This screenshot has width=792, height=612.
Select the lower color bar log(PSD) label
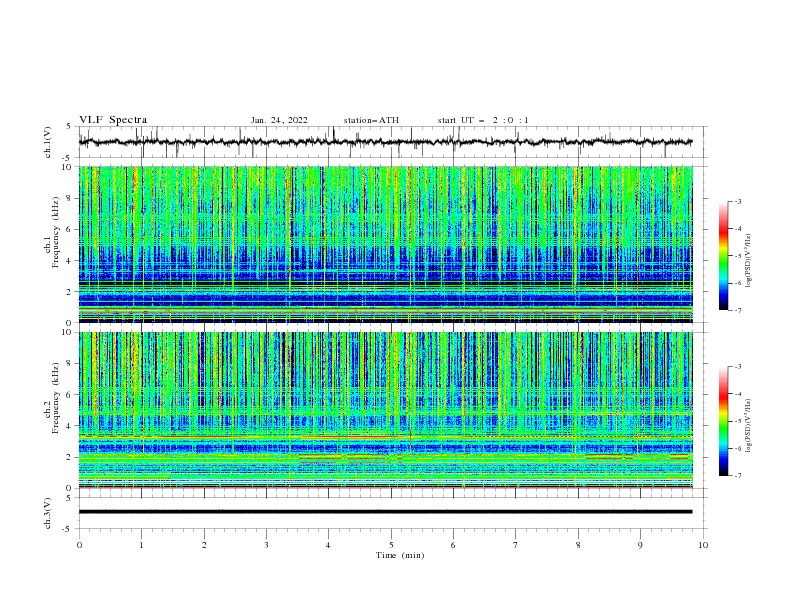[749, 425]
